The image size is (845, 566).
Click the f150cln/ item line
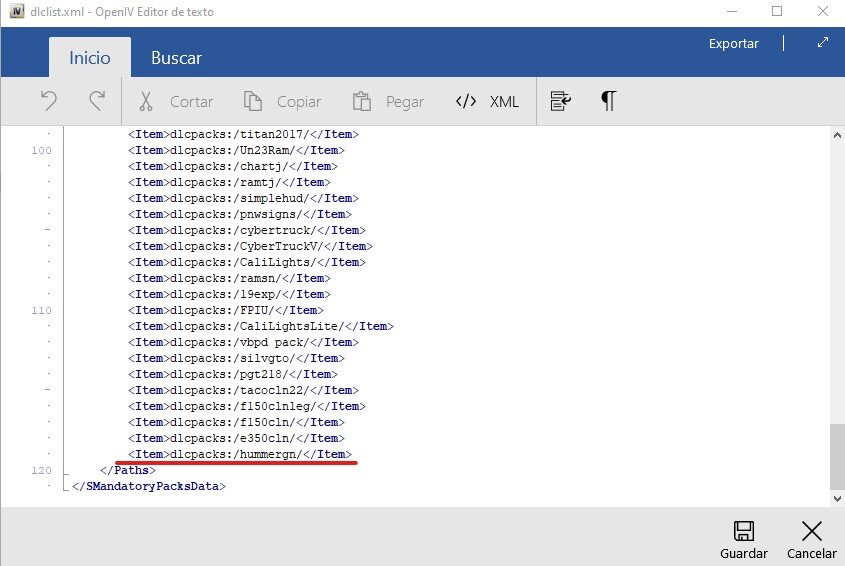pyautogui.click(x=236, y=423)
